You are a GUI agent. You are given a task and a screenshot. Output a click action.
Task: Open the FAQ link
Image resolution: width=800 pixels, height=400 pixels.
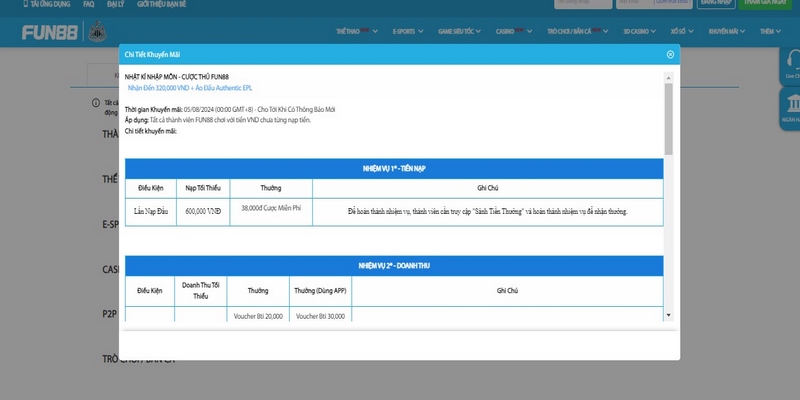tap(89, 4)
